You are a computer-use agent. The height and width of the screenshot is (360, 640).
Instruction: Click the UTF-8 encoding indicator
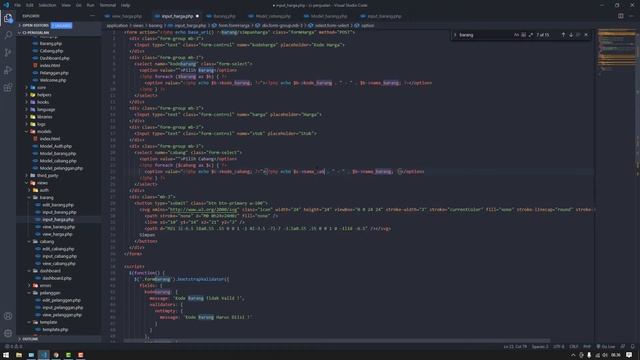pyautogui.click(x=559, y=347)
